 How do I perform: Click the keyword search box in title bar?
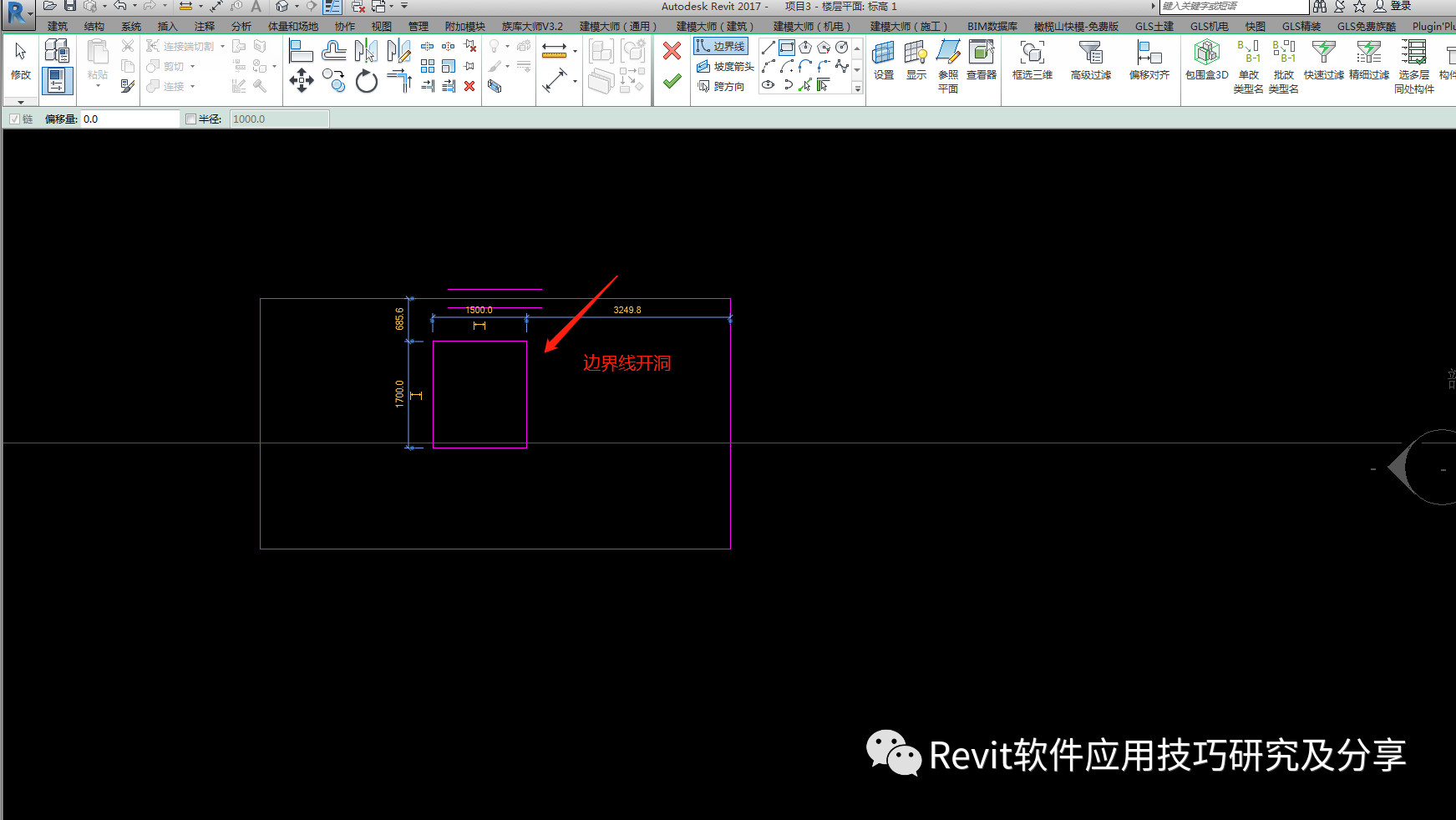tap(1233, 6)
